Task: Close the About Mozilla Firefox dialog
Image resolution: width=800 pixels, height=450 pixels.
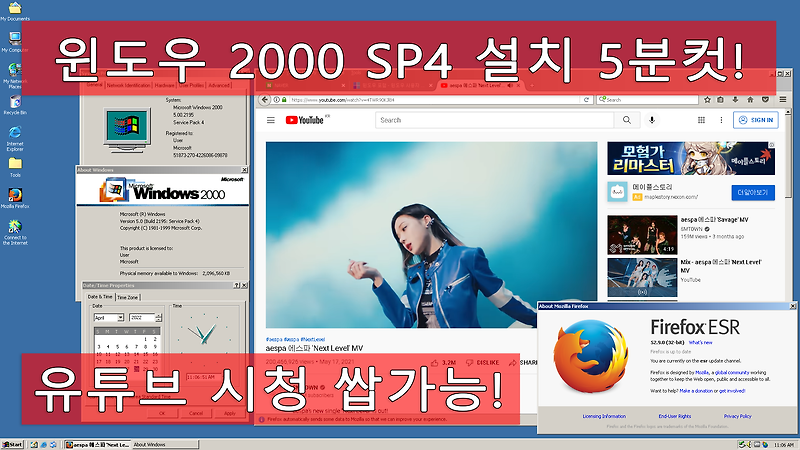Action: click(x=792, y=306)
